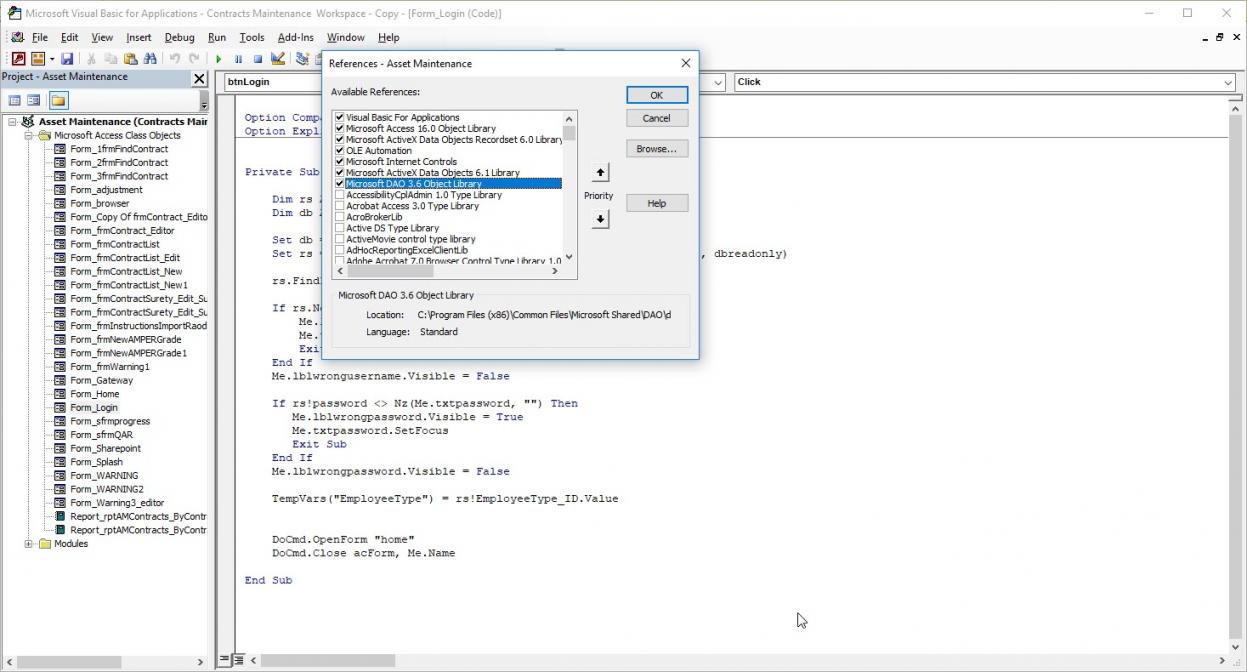Click Help in References dialog
Screen dimensions: 1247x672
(657, 203)
